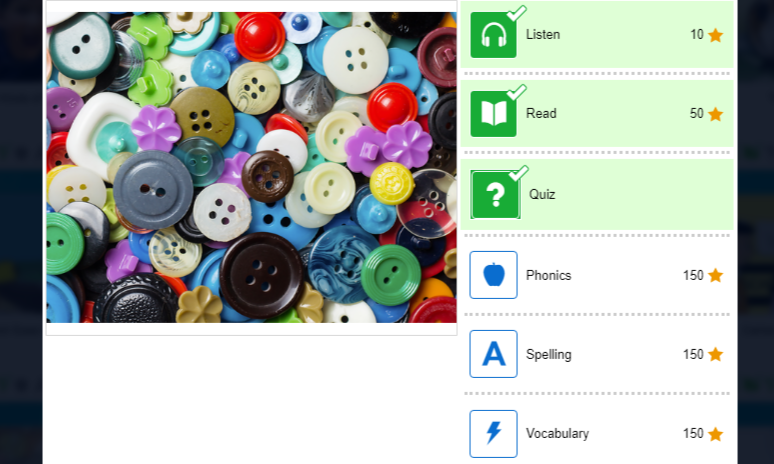The width and height of the screenshot is (774, 464).
Task: Open the Phonics apple icon
Action: (493, 275)
